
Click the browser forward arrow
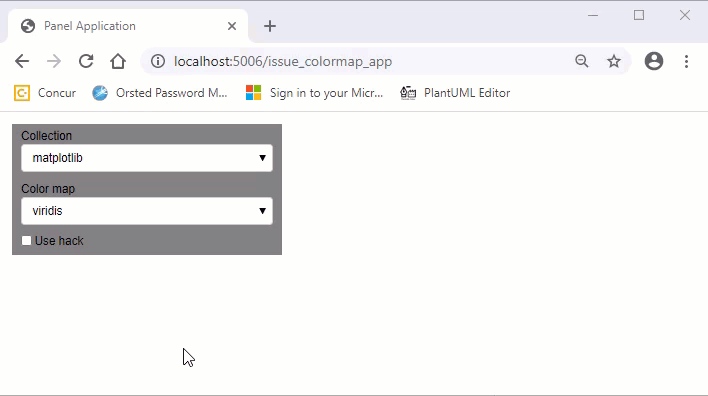pyautogui.click(x=54, y=61)
